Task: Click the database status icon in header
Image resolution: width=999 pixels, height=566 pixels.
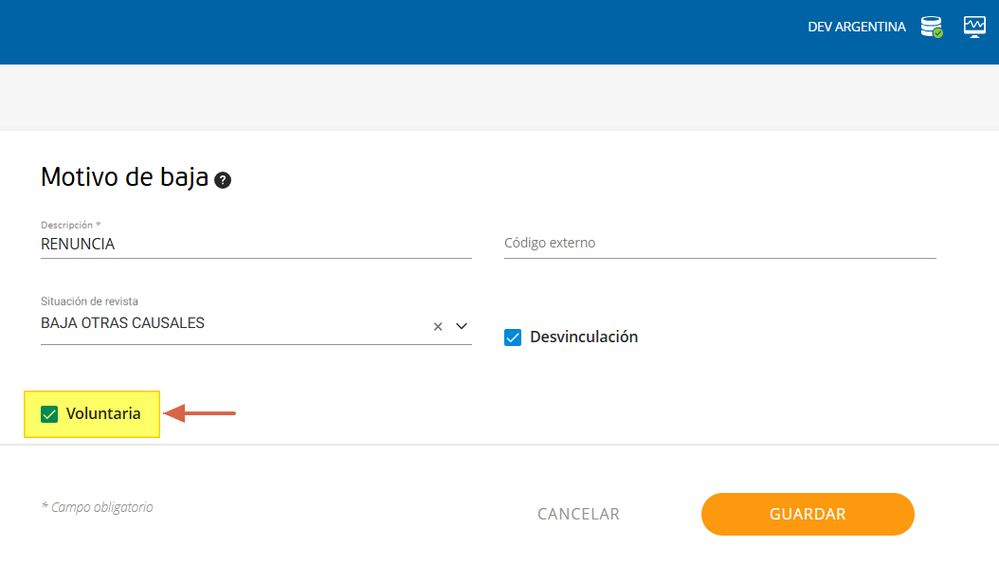Action: click(x=931, y=27)
